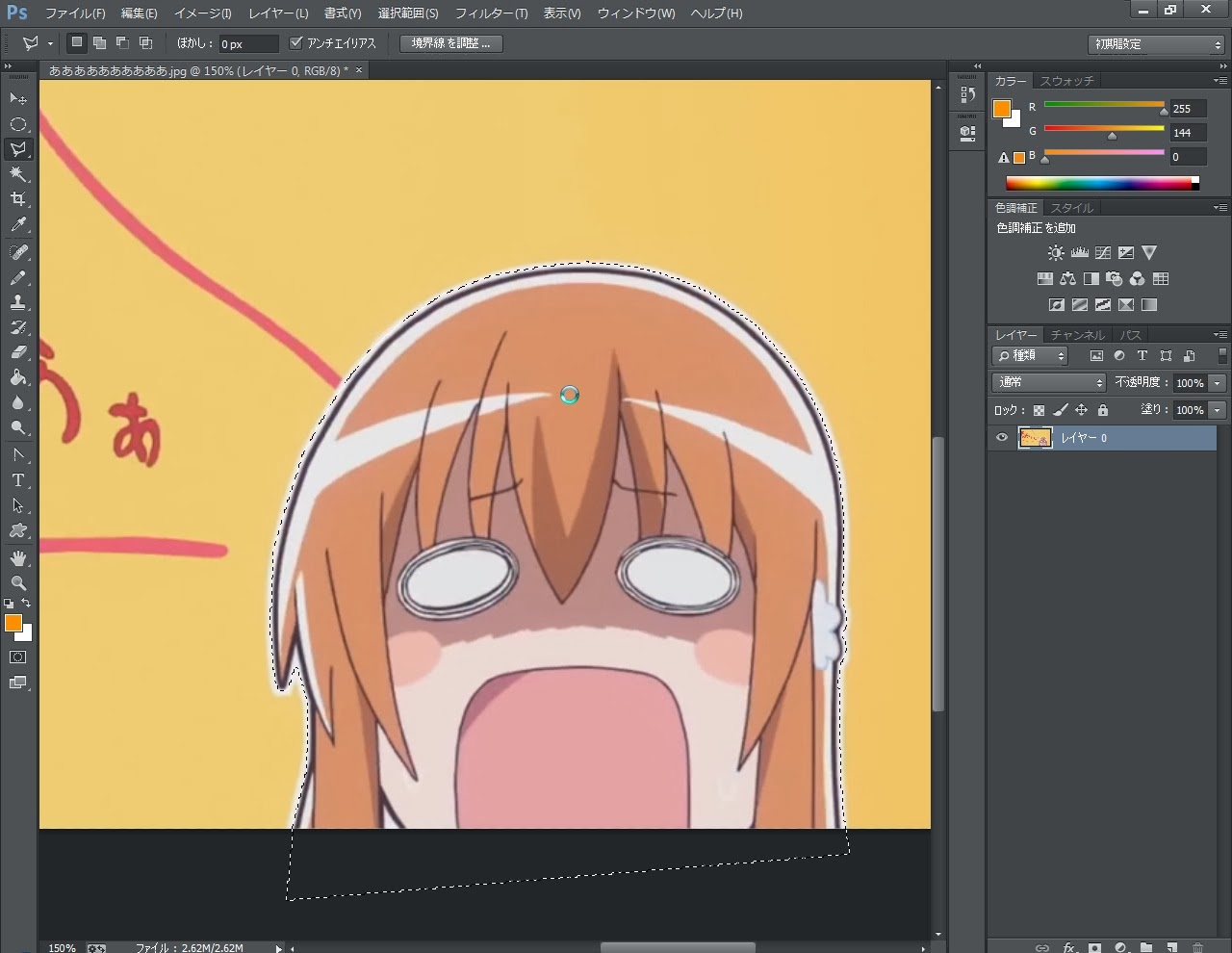
Task: Select the Eyedropper tool
Action: tap(18, 224)
